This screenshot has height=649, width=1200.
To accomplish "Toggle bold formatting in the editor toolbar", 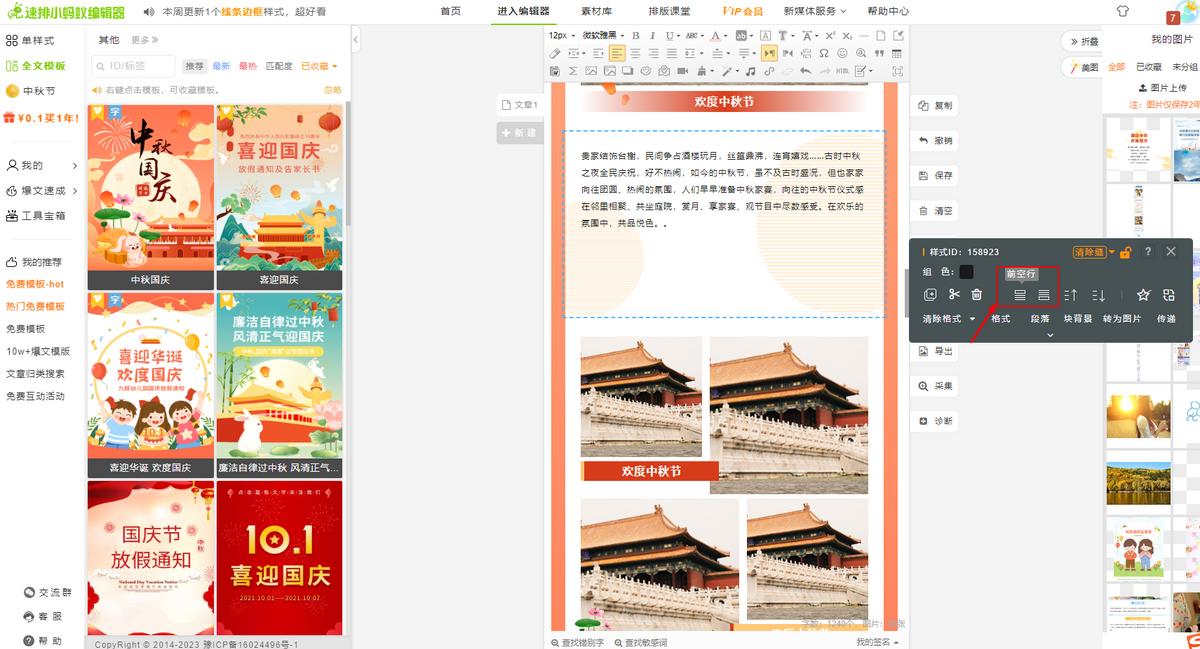I will pyautogui.click(x=636, y=36).
